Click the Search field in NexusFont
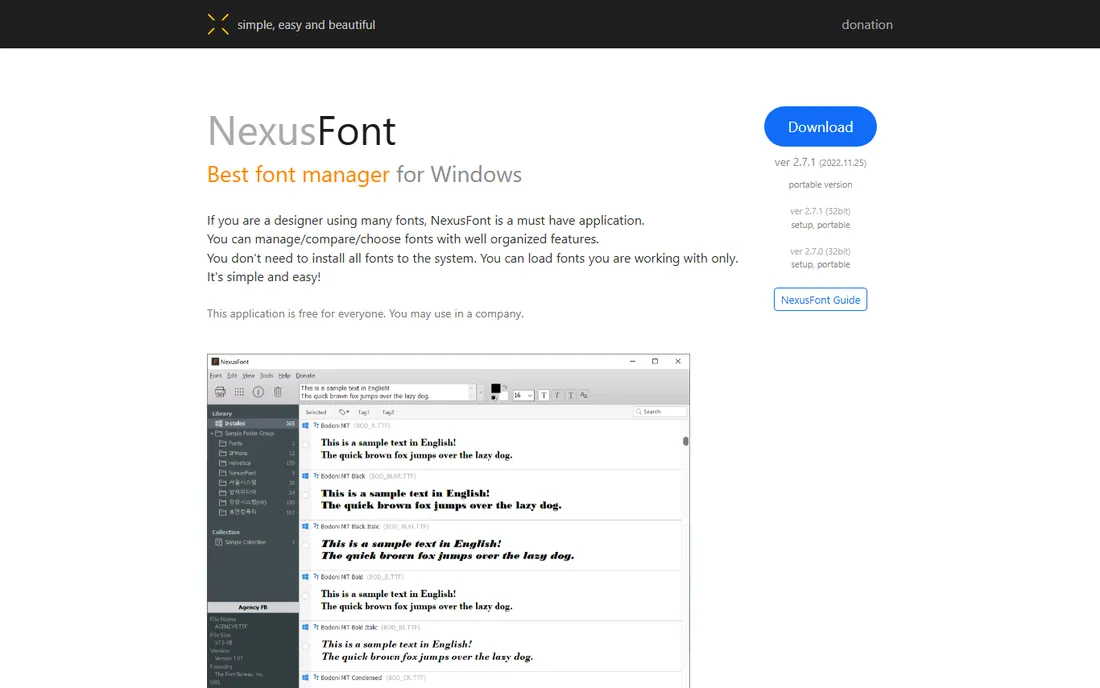 tap(659, 412)
